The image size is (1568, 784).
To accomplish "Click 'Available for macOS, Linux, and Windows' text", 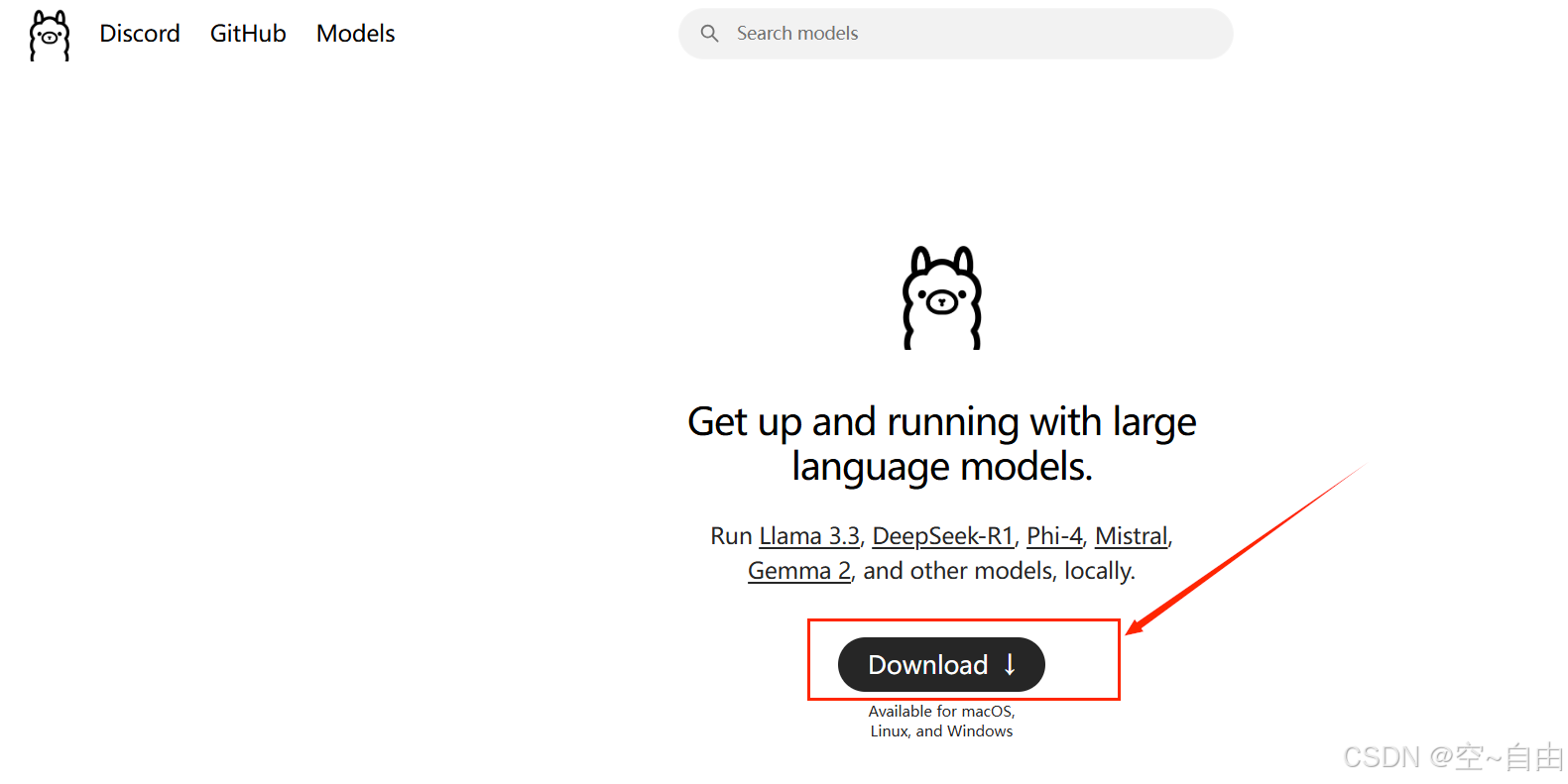I will [x=941, y=722].
